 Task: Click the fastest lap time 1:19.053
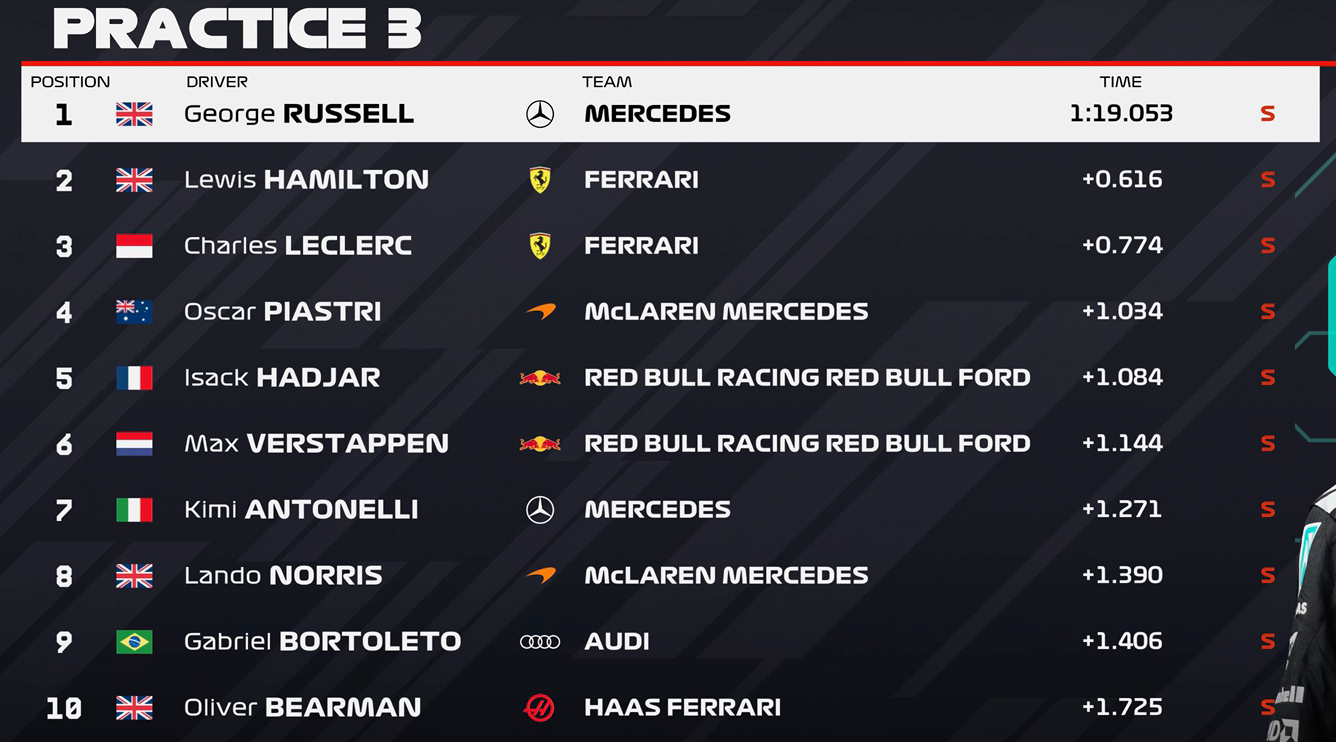click(1120, 114)
